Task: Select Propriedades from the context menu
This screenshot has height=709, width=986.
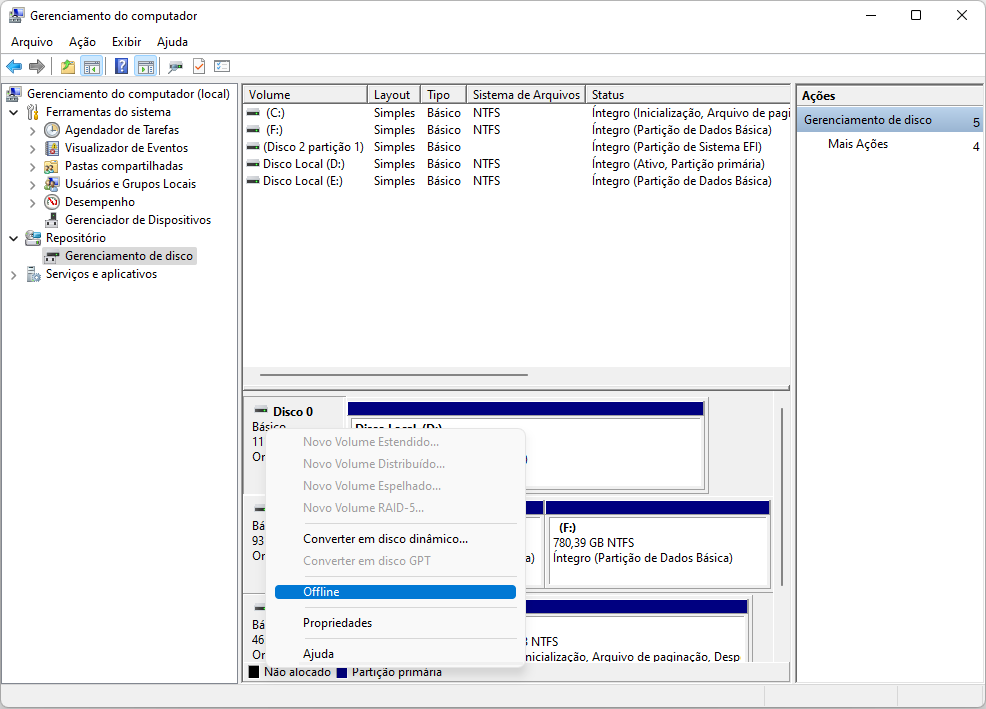Action: pos(337,623)
